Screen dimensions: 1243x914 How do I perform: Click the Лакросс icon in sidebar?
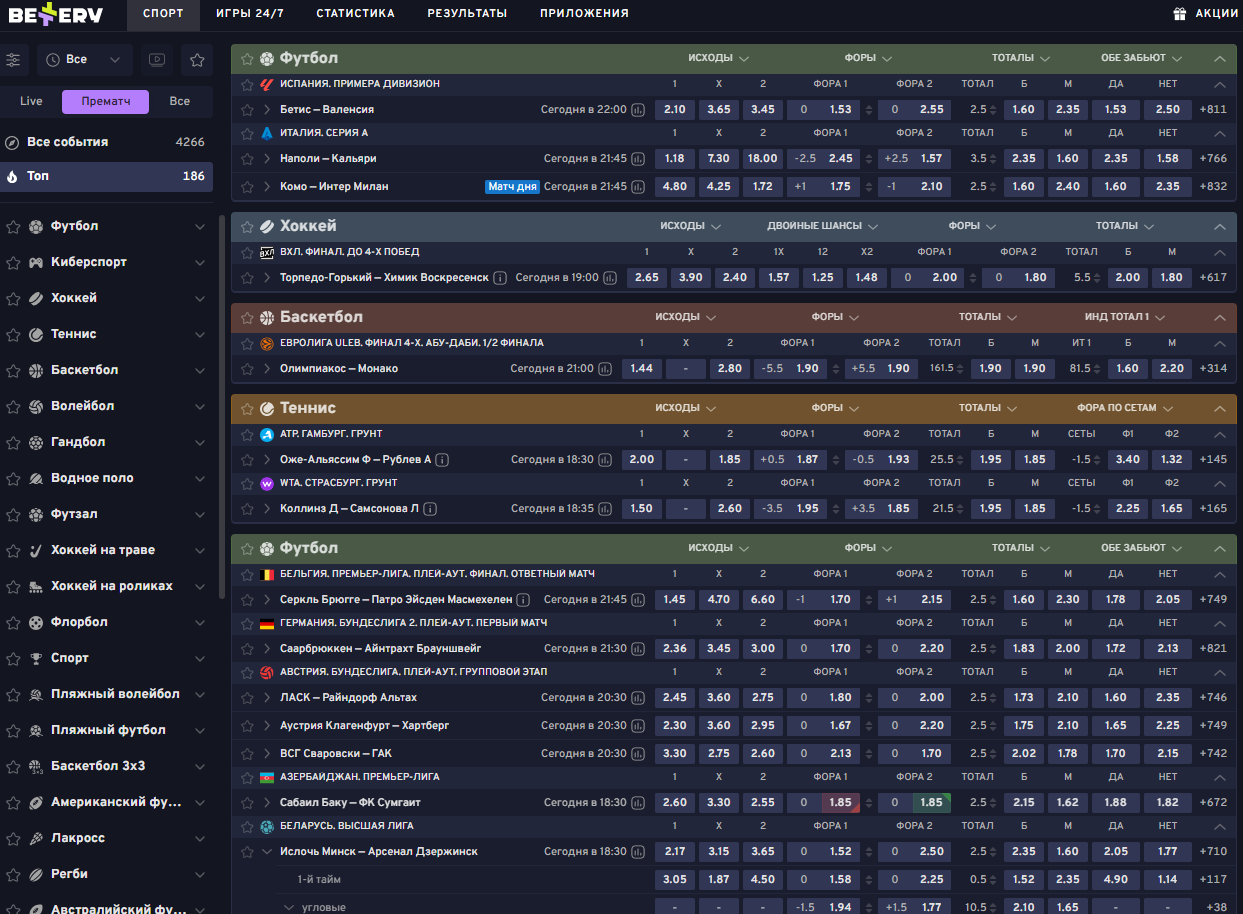click(x=36, y=839)
